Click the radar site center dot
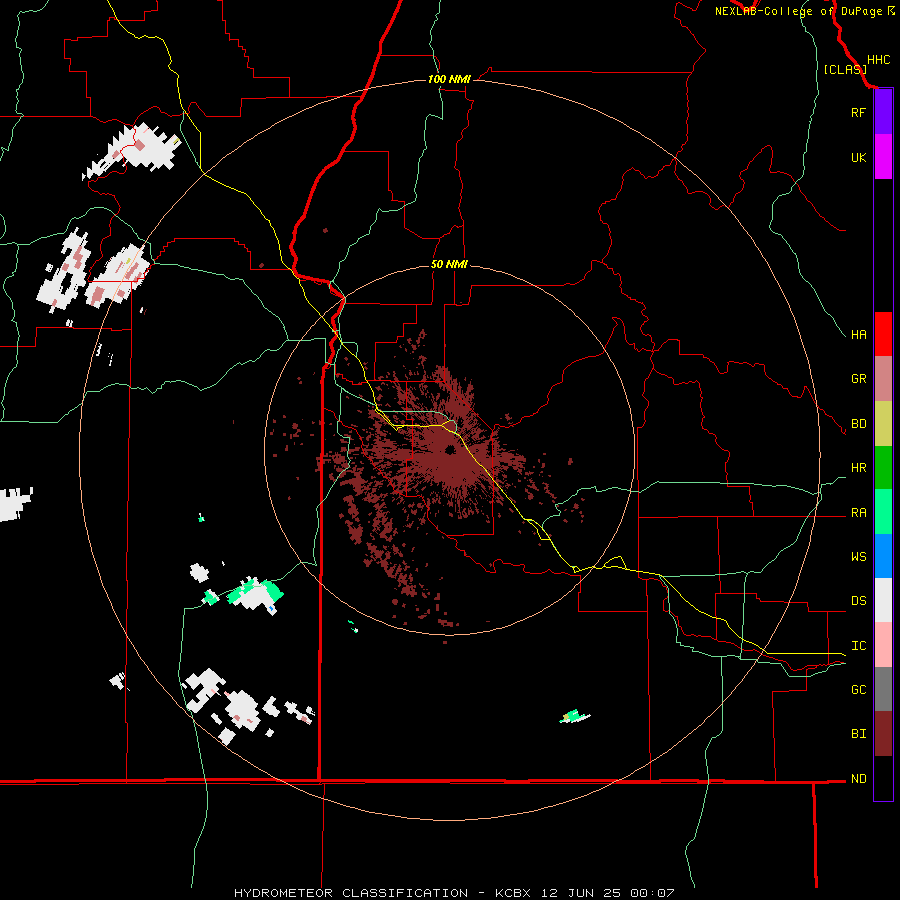 [449, 449]
